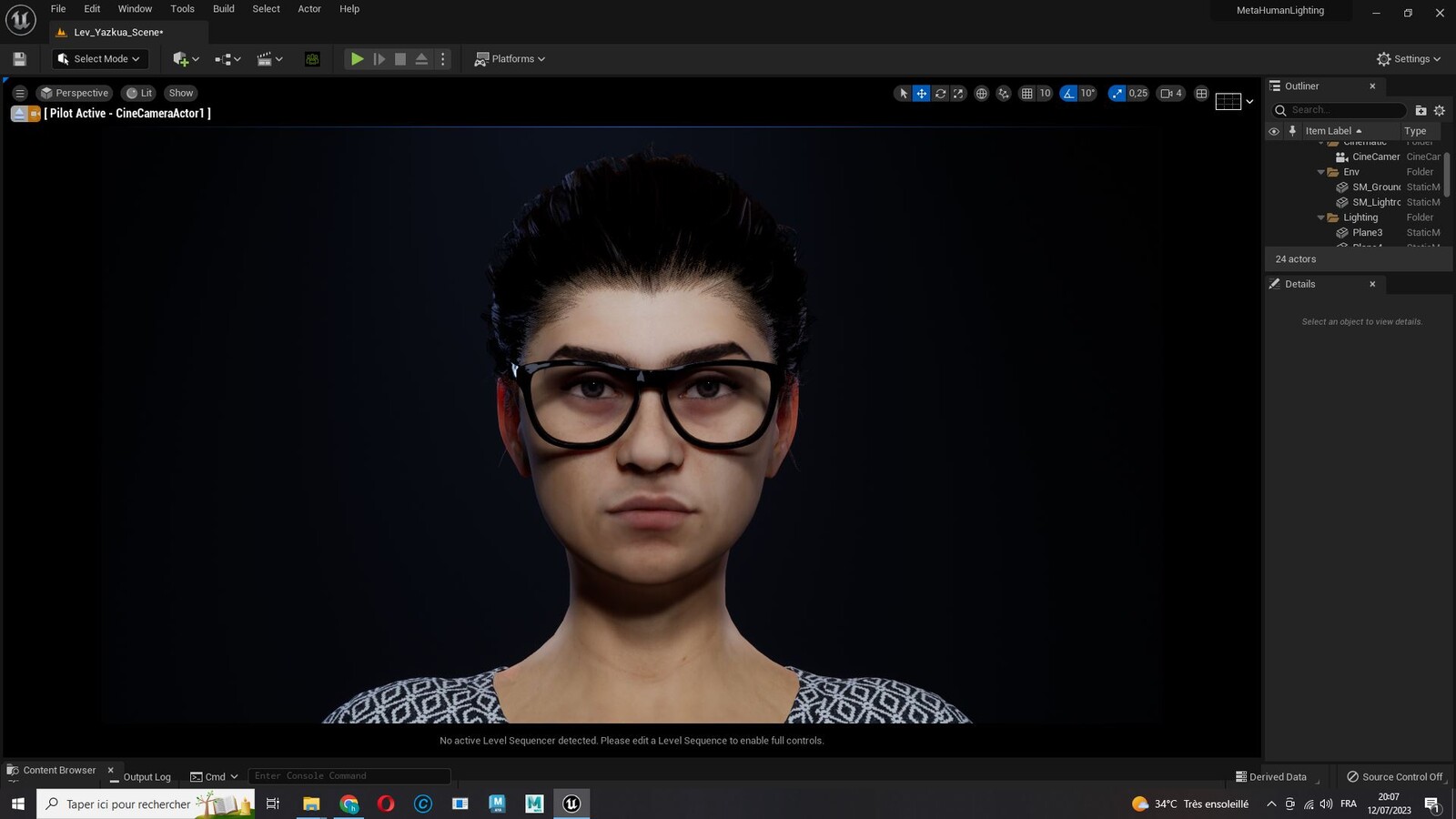Save the current level with the disk icon
The width and height of the screenshot is (1456, 819).
[x=19, y=59]
